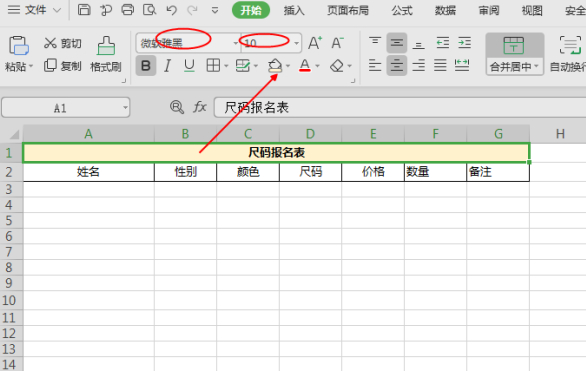
Task: Open the 审阅 tab
Action: (489, 10)
